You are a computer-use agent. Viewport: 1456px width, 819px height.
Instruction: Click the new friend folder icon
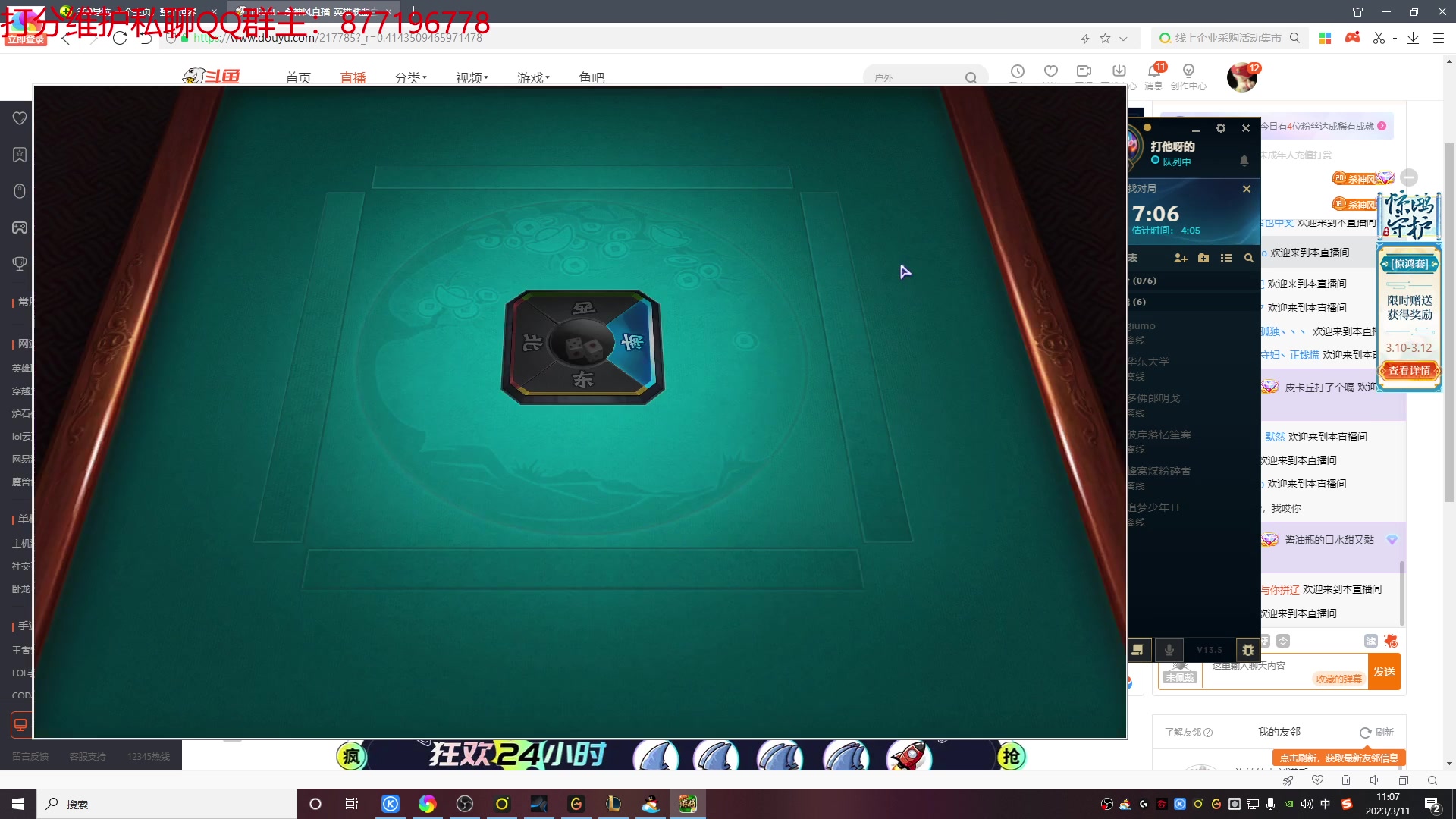(x=1203, y=258)
